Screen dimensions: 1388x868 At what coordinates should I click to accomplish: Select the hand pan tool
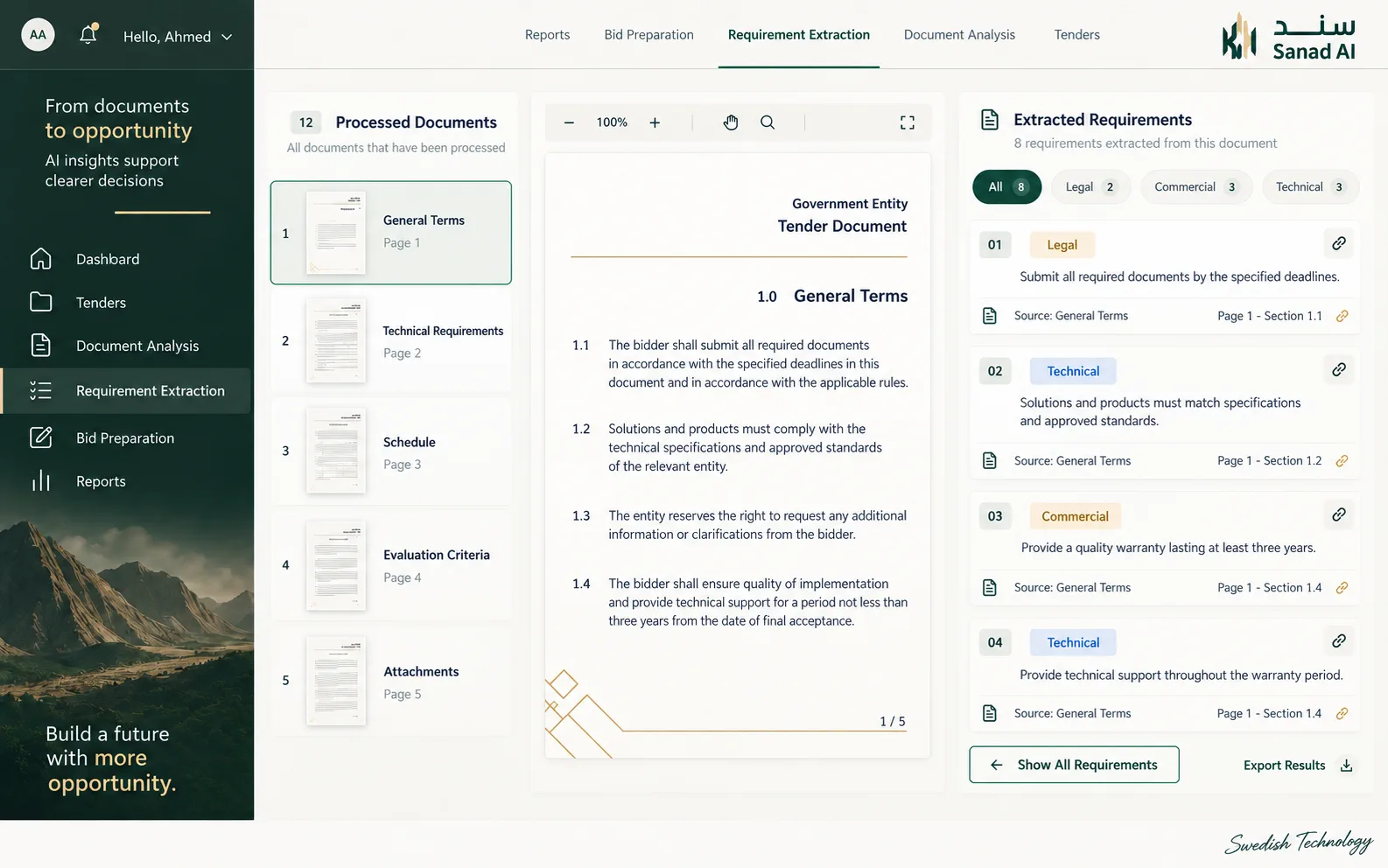click(x=731, y=122)
